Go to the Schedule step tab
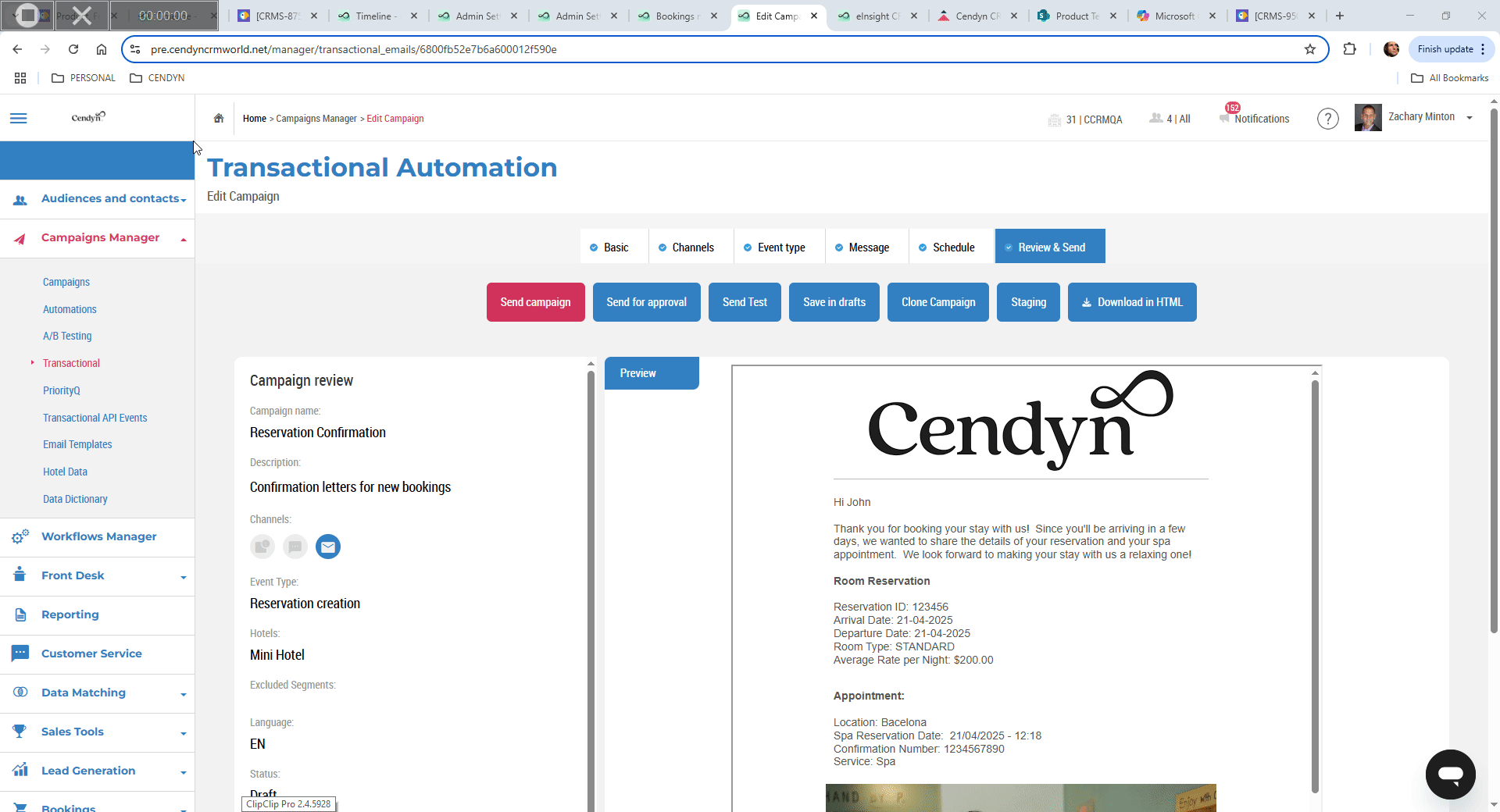This screenshot has height=812, width=1500. pos(952,247)
